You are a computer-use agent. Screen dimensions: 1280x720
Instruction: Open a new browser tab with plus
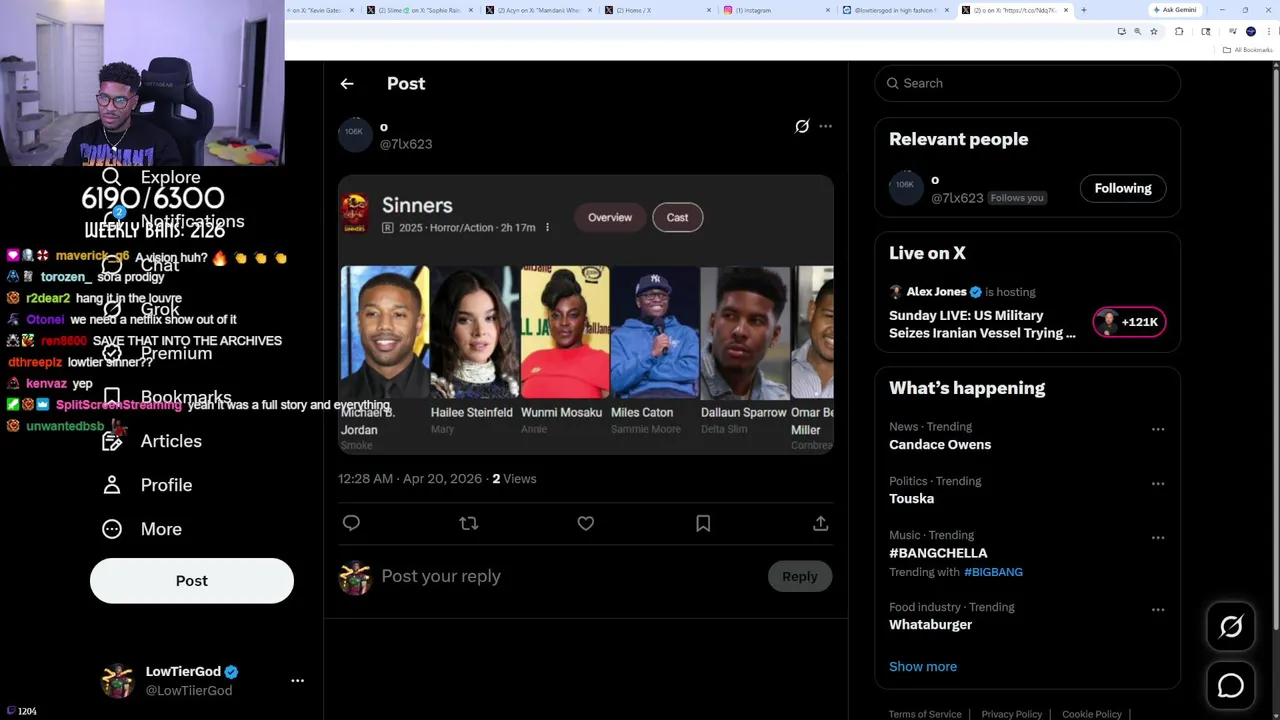(x=1084, y=10)
